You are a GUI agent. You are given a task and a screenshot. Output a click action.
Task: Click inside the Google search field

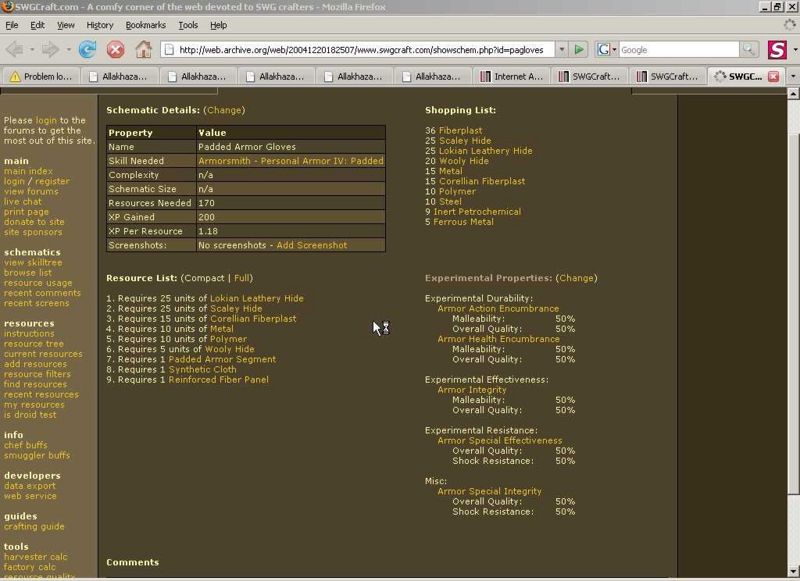678,49
